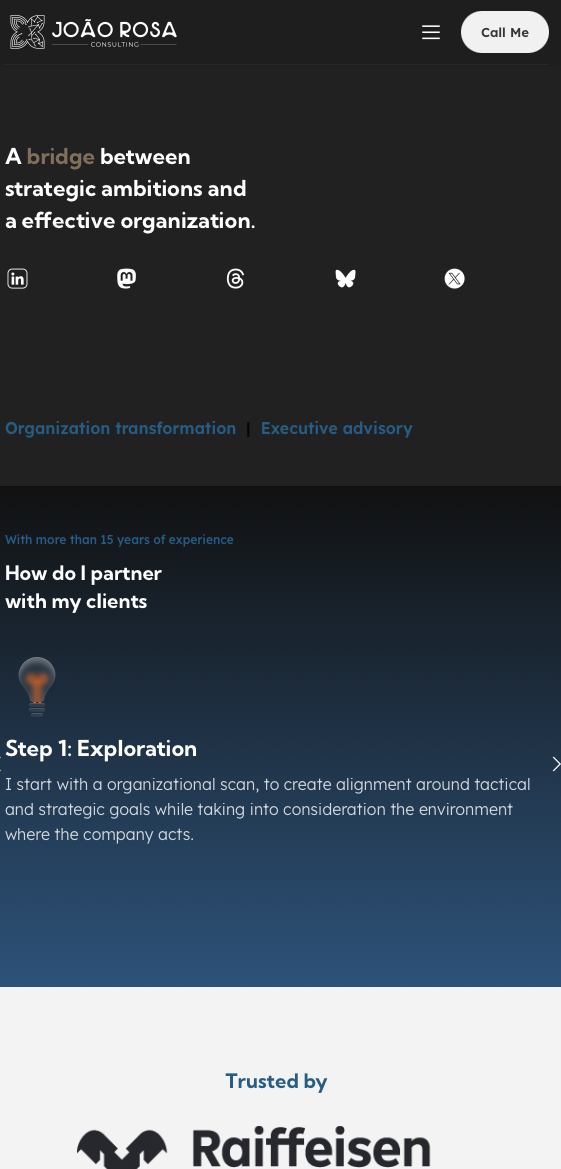
Task: Click the organizational scan description paragraph
Action: click(x=268, y=810)
